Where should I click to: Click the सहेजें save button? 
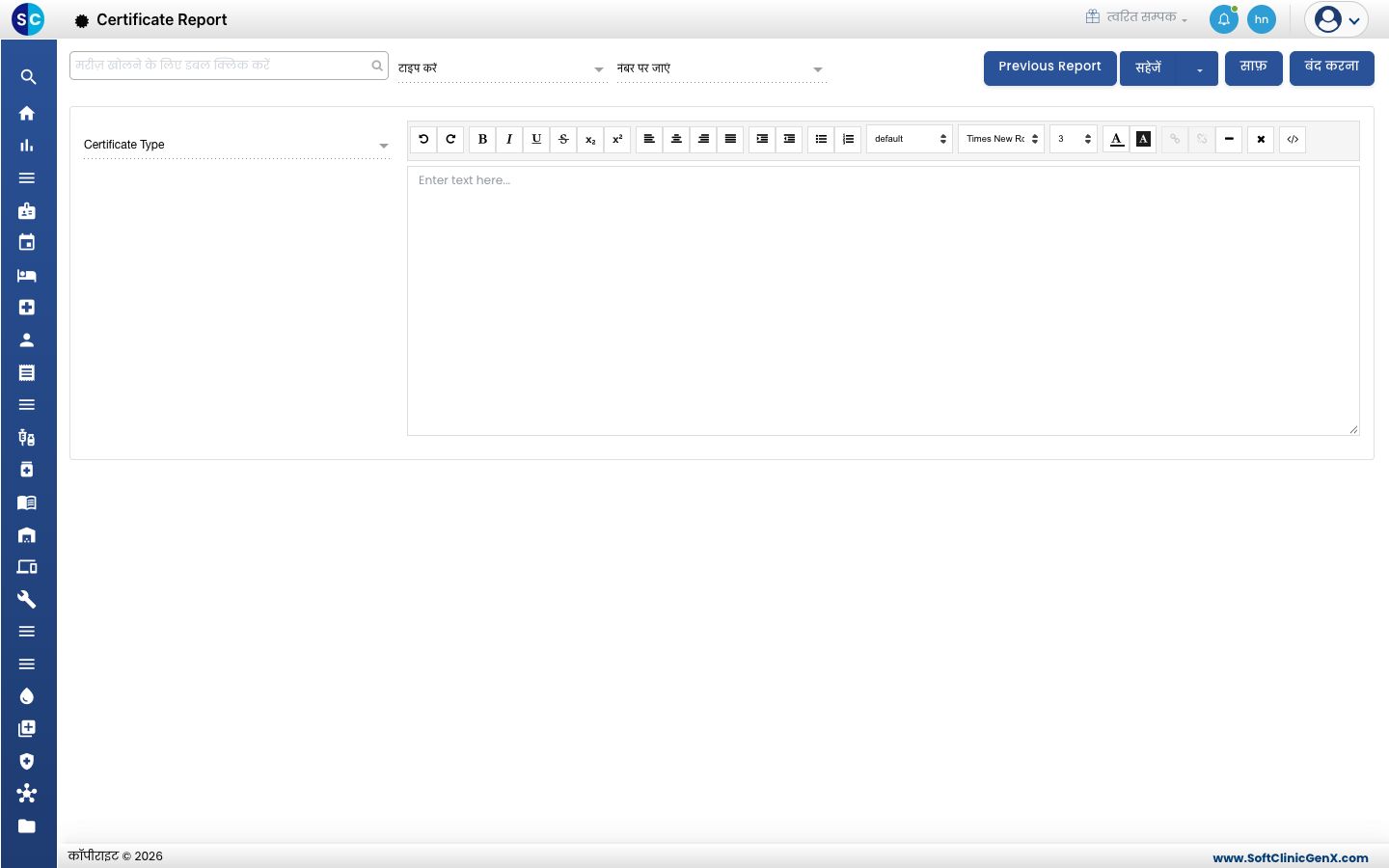[x=1150, y=68]
